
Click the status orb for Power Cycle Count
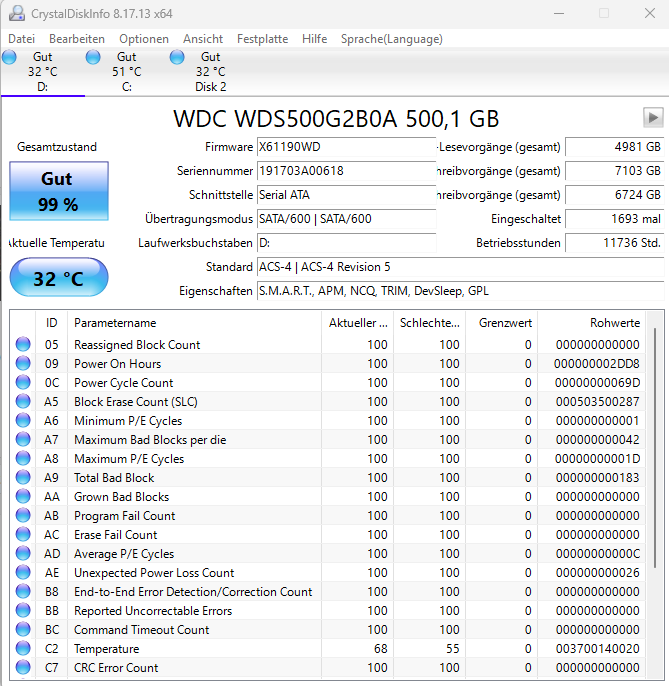coord(23,382)
